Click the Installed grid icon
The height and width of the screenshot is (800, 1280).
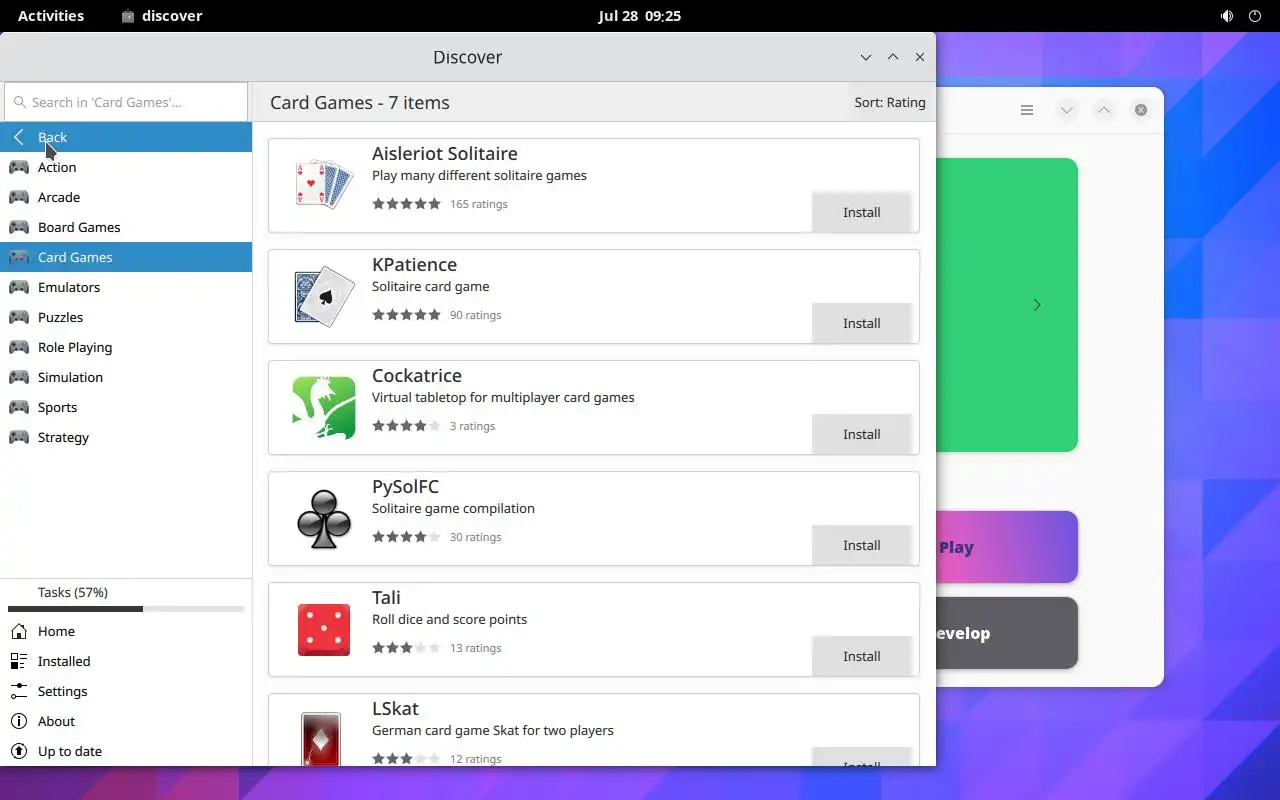pyautogui.click(x=19, y=661)
